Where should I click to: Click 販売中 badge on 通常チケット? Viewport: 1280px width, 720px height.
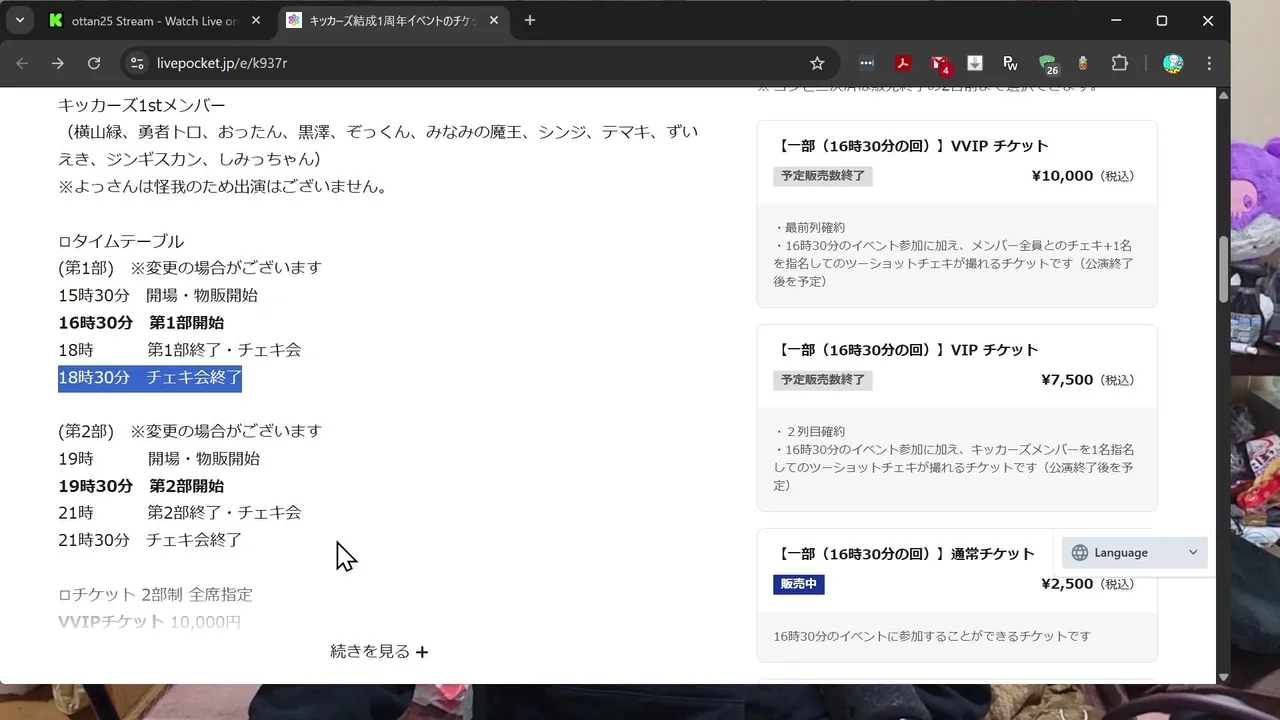799,584
